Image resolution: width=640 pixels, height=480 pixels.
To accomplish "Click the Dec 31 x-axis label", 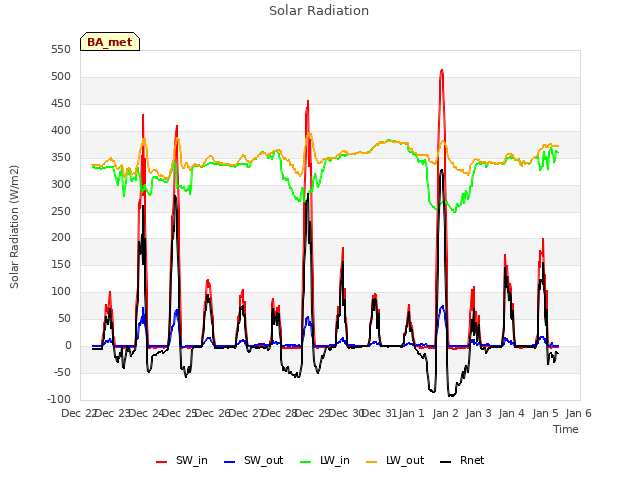I will (x=379, y=413).
